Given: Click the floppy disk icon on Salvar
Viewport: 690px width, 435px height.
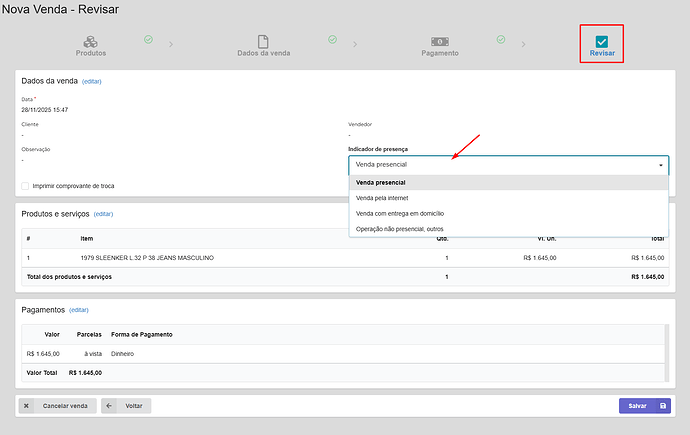Looking at the screenshot, I should coord(662,406).
